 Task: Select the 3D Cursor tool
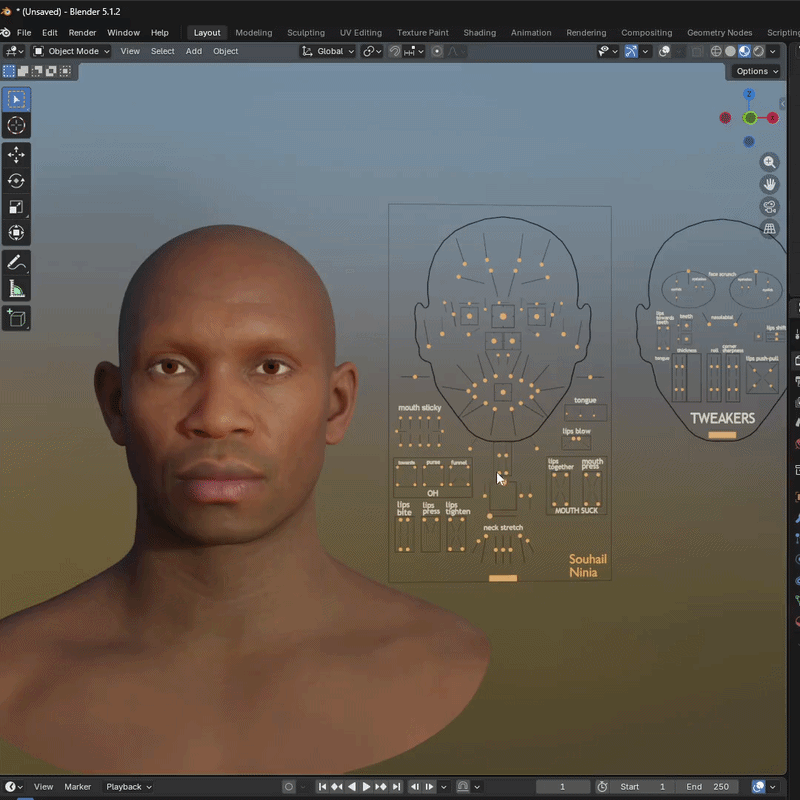pyautogui.click(x=16, y=126)
